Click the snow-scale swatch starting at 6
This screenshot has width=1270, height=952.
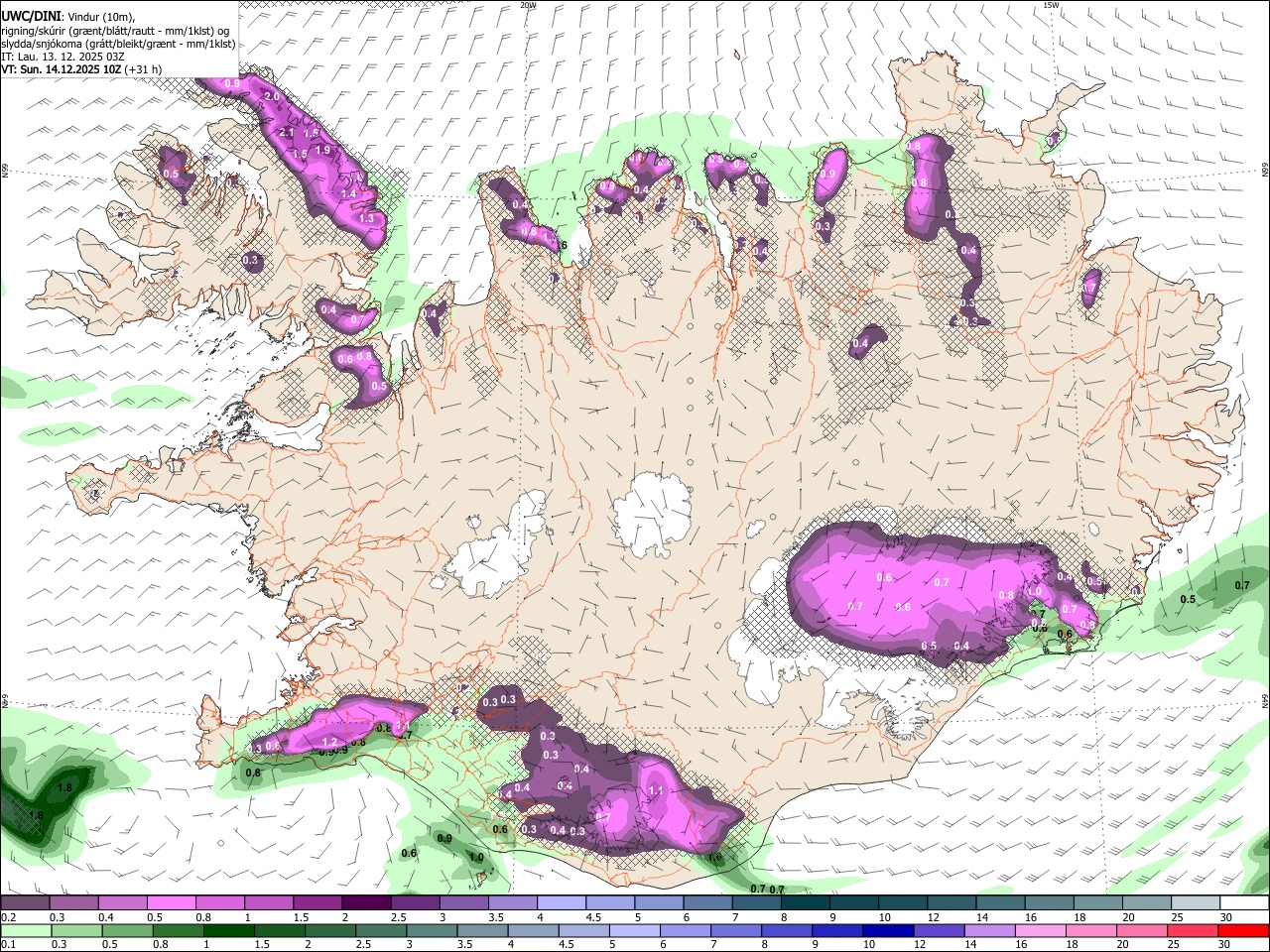[x=707, y=903]
